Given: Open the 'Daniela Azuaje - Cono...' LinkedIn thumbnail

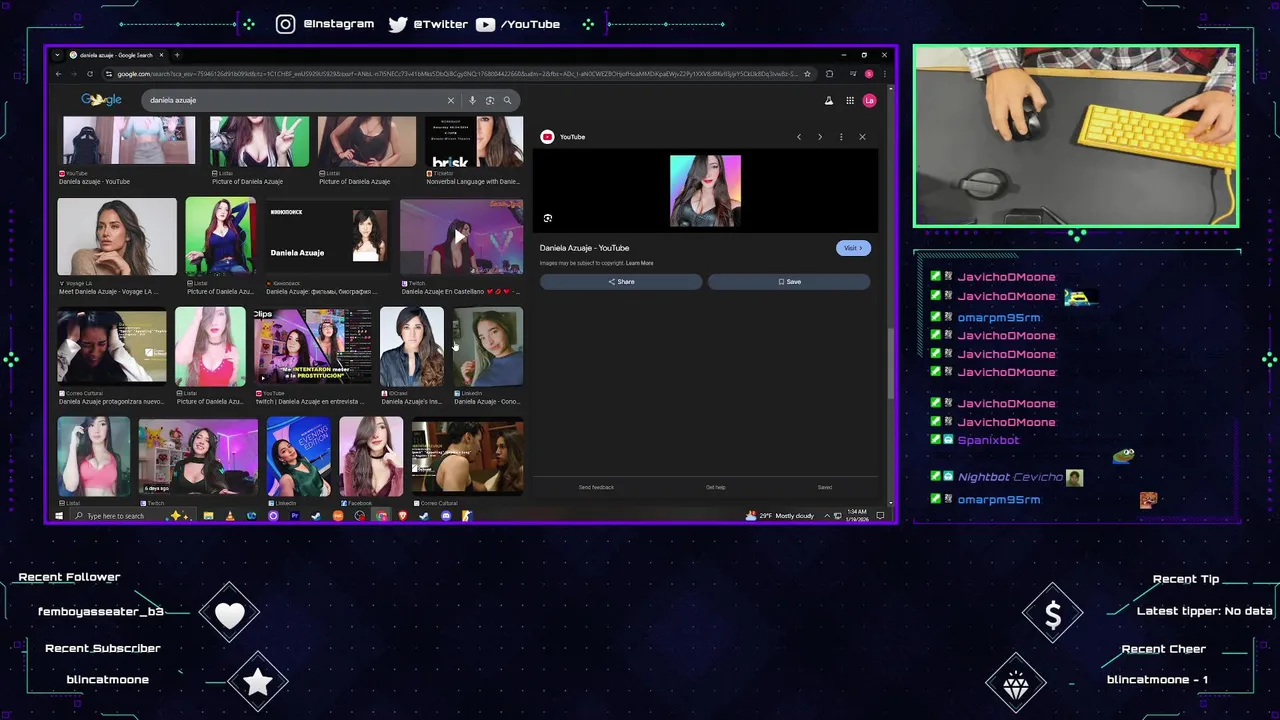Looking at the screenshot, I should (488, 346).
